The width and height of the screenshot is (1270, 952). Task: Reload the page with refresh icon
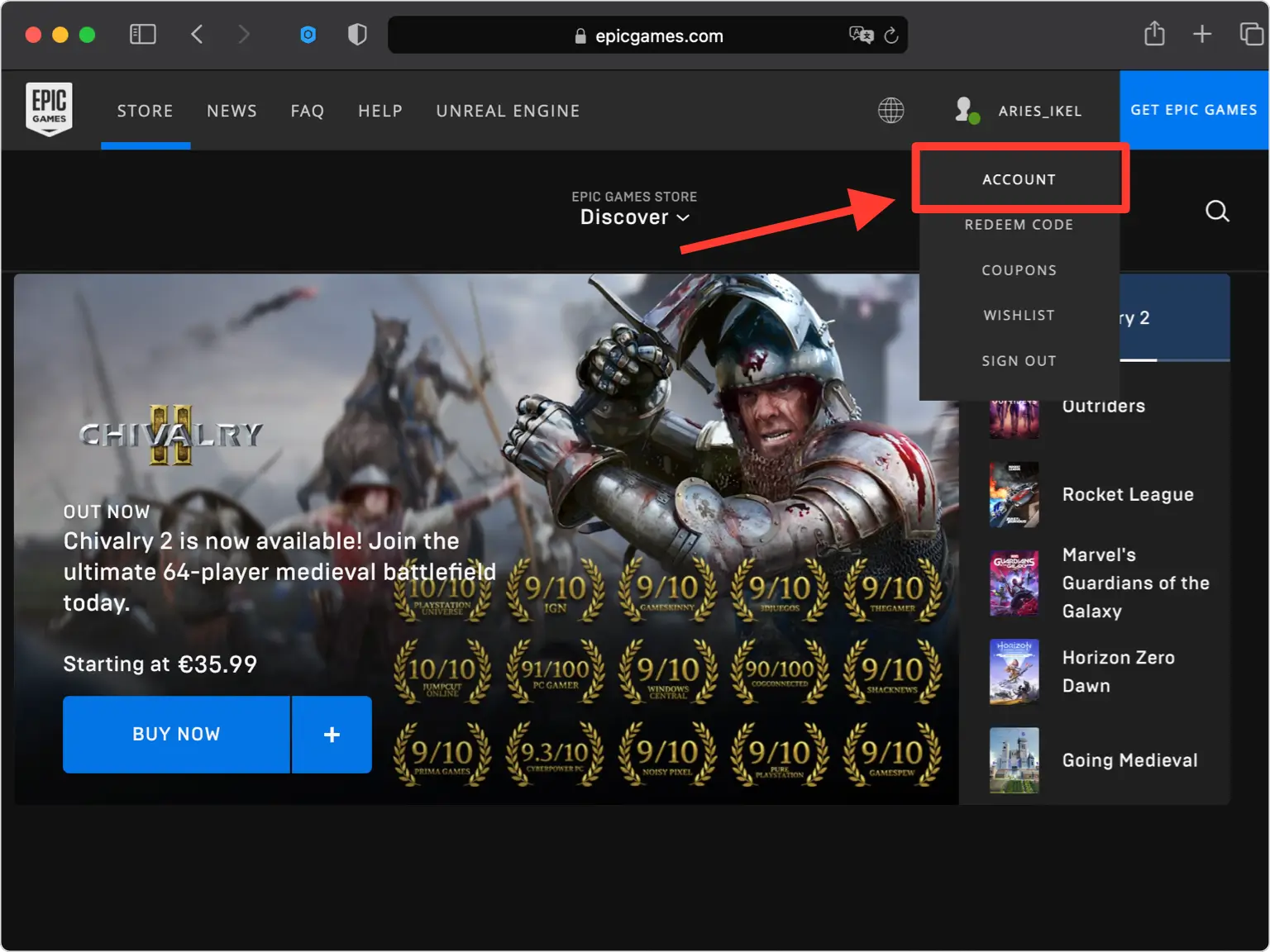click(891, 36)
